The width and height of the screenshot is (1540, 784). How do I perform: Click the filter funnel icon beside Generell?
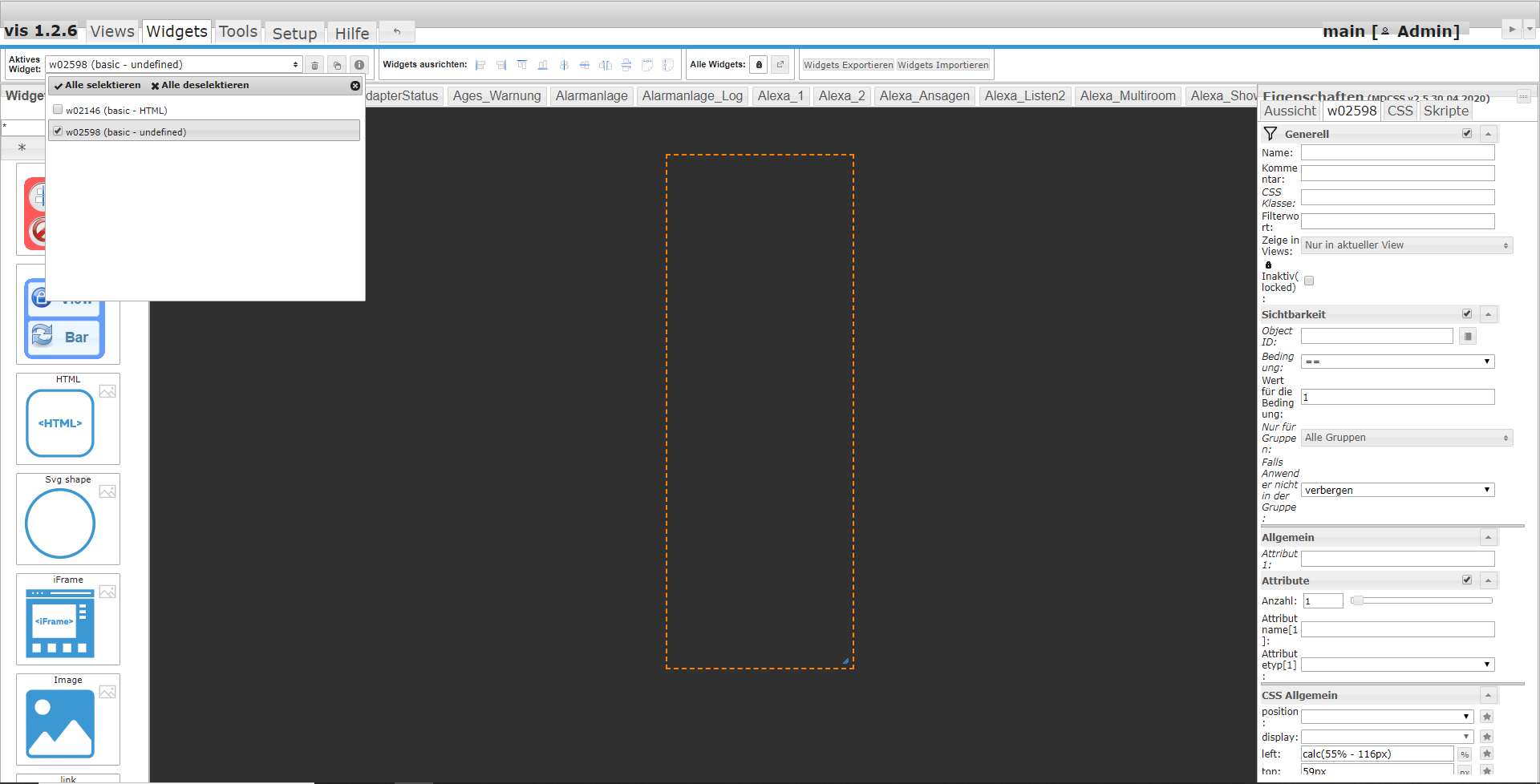coord(1270,134)
